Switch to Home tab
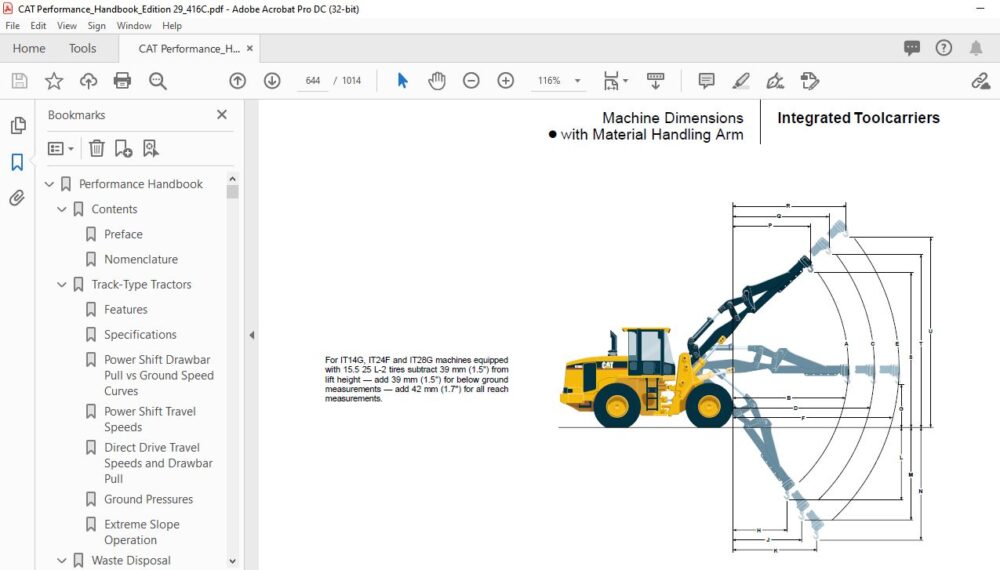 [x=29, y=48]
